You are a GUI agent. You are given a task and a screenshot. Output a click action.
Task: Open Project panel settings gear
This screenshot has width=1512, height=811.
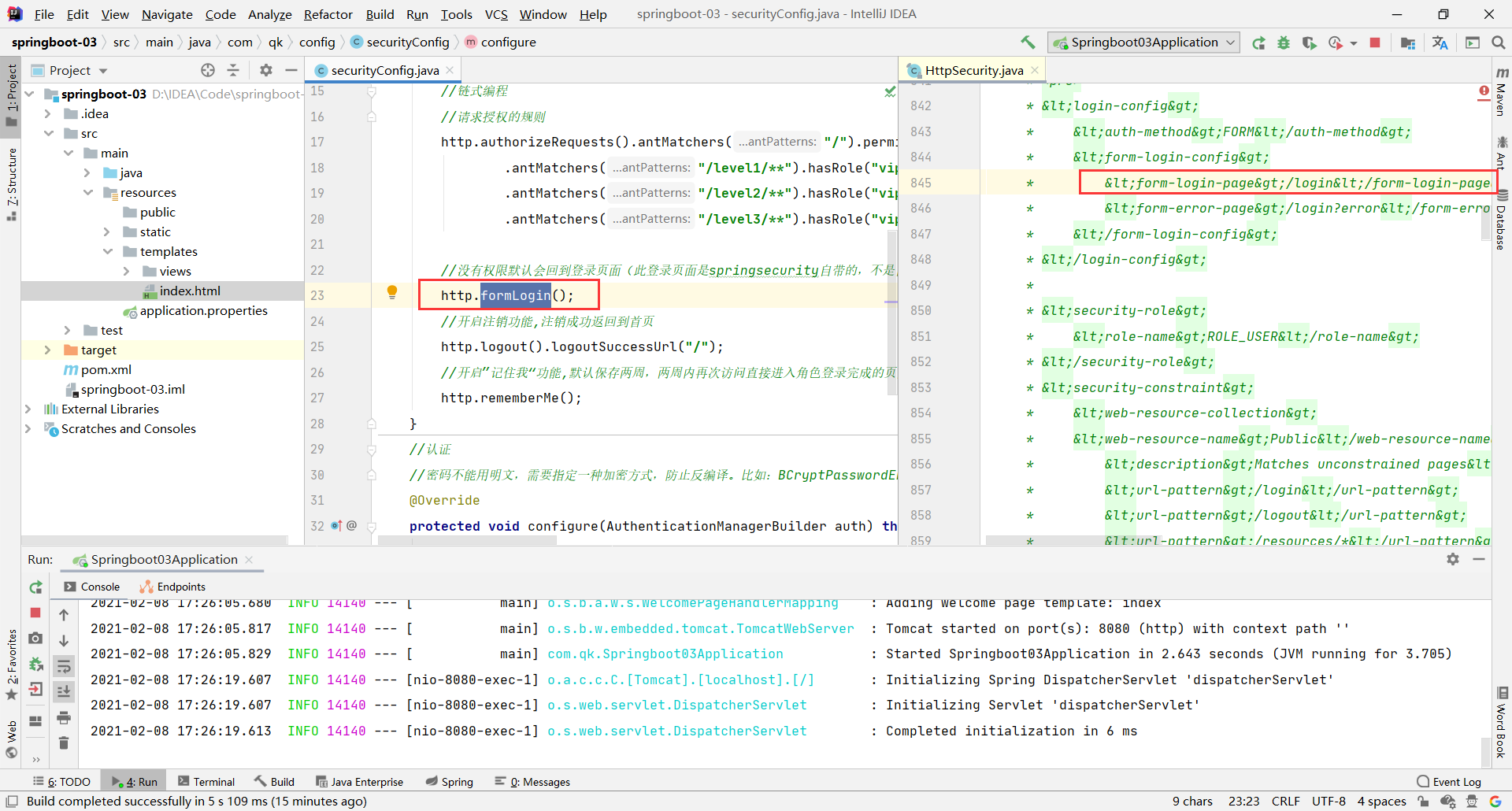click(266, 70)
